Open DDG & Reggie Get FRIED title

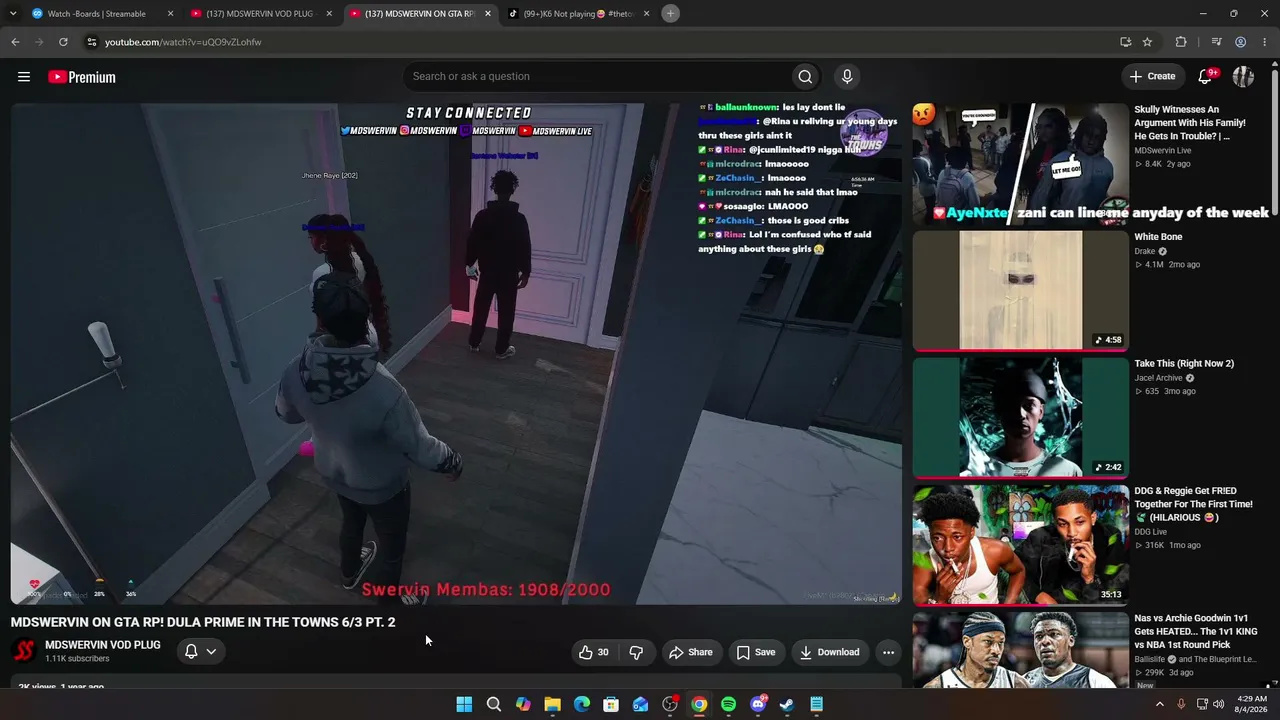(x=1193, y=504)
